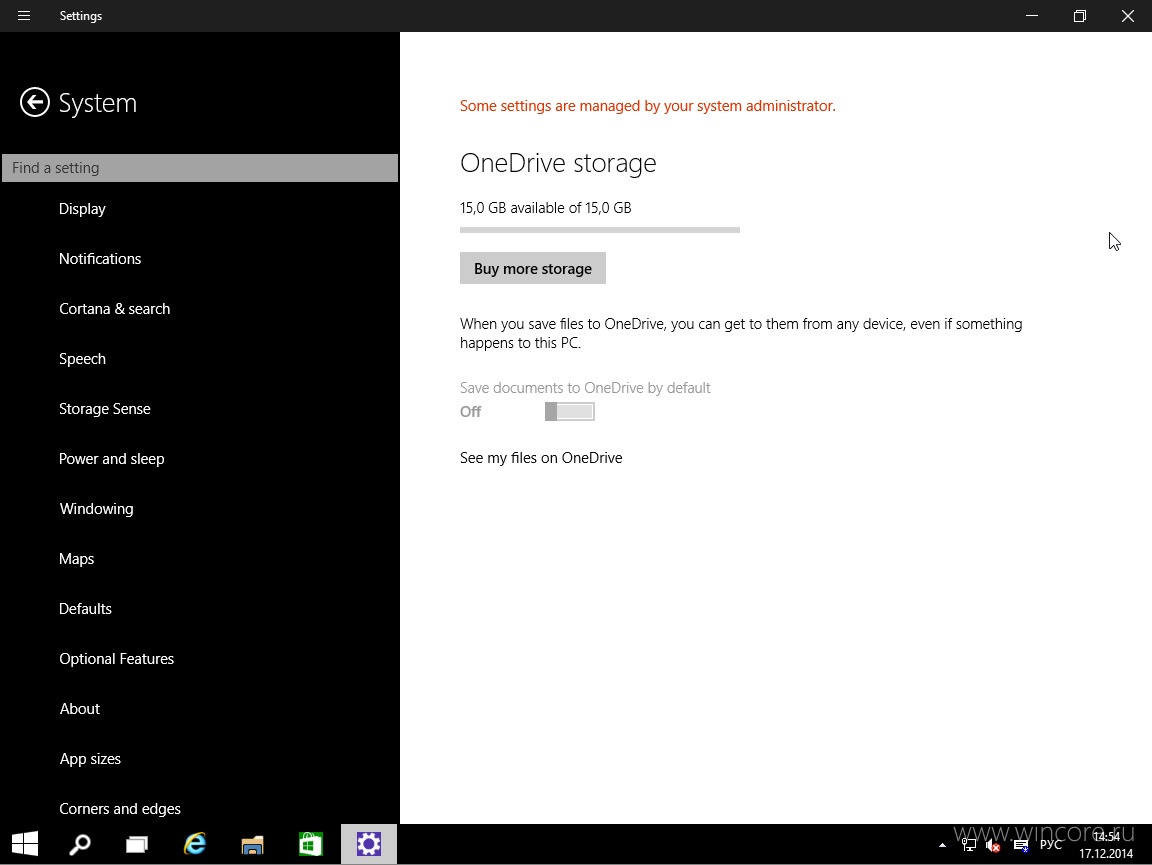Click the OneDrive storage usage bar
The height and width of the screenshot is (865, 1152).
600,230
